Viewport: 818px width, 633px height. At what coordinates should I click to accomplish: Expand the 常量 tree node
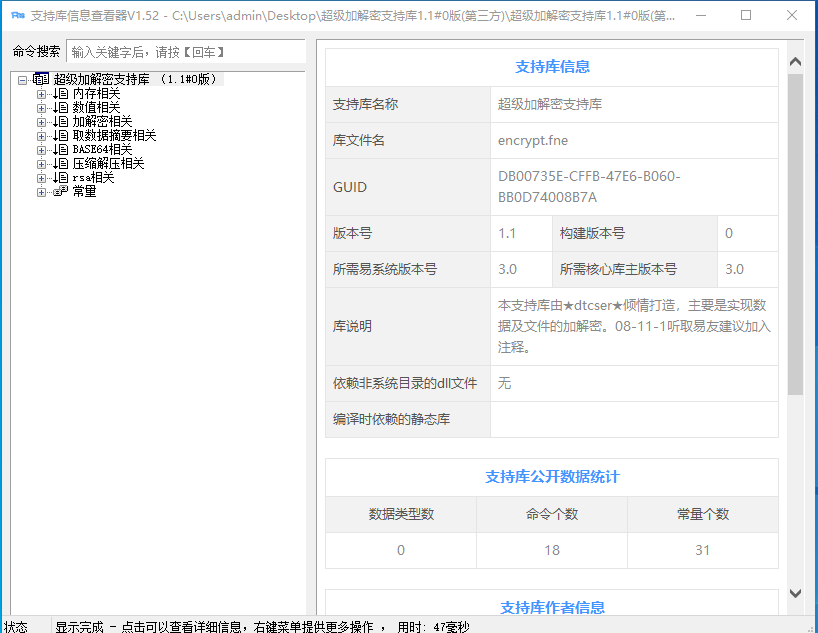41,191
